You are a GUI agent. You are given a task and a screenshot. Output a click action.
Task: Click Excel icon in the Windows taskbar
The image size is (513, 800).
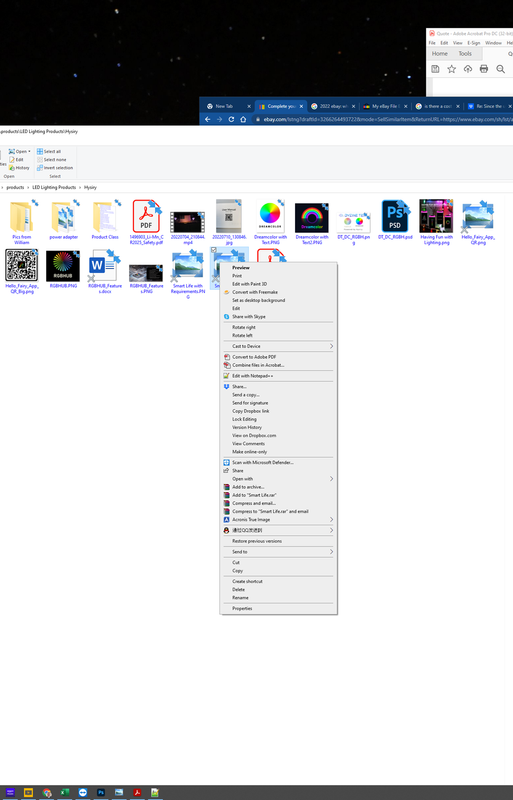coord(65,792)
